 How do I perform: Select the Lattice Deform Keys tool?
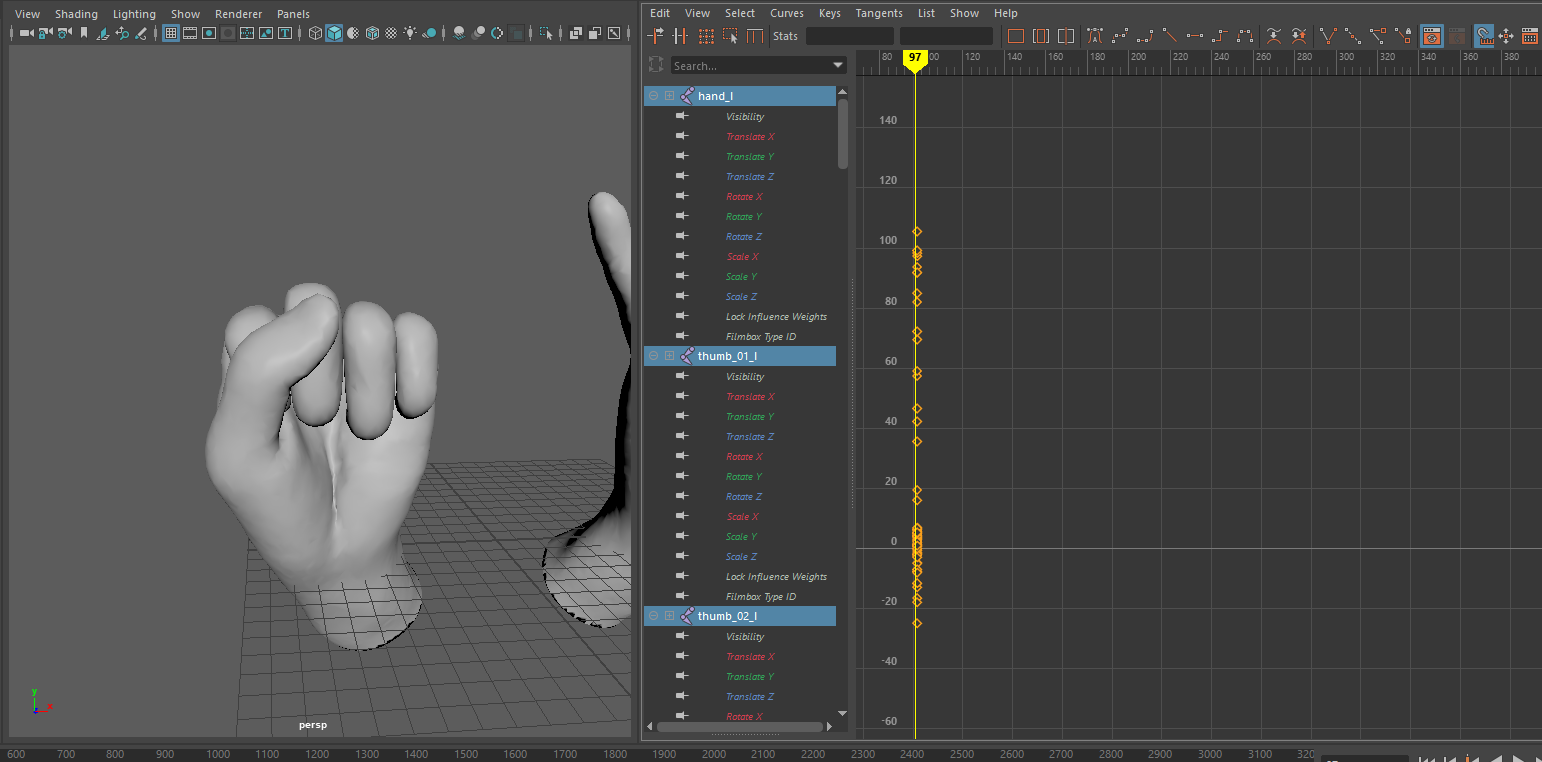tap(706, 36)
